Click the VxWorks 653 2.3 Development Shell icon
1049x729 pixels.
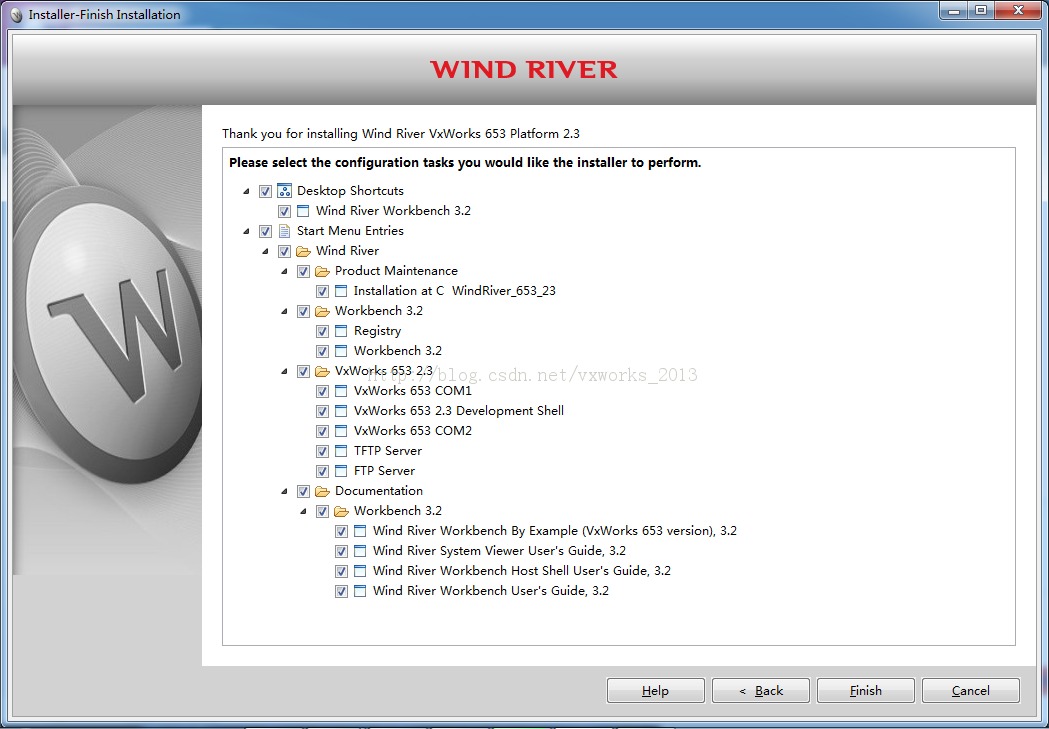click(x=341, y=411)
